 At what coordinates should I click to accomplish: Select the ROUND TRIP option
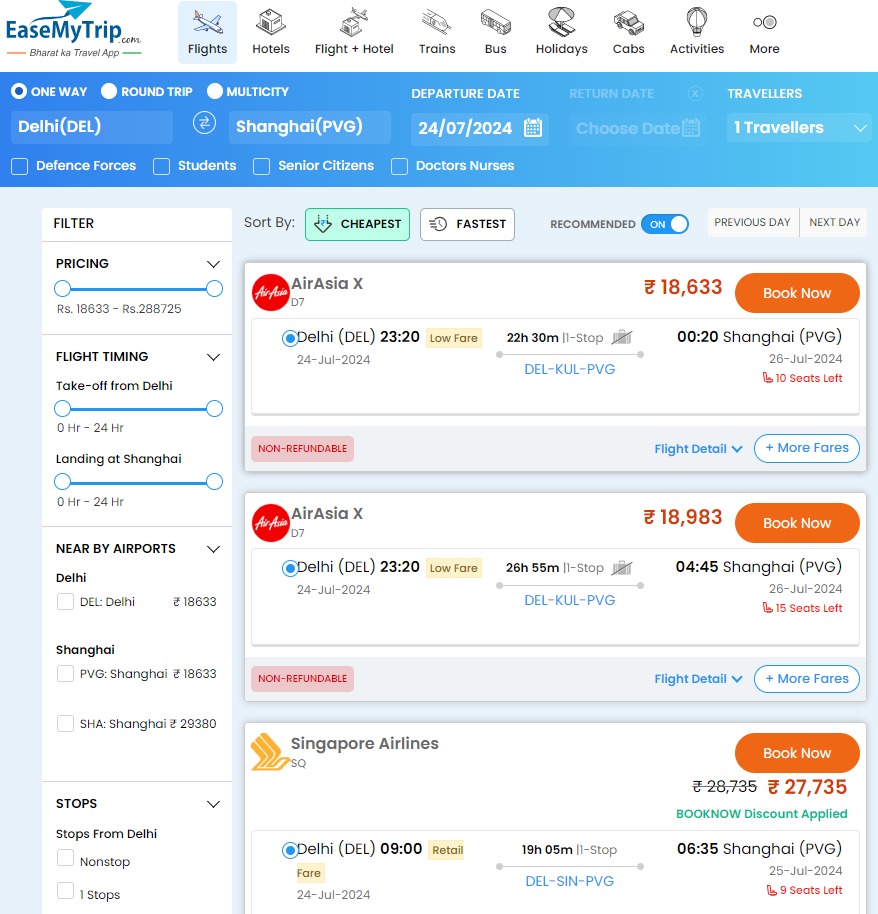coord(109,92)
